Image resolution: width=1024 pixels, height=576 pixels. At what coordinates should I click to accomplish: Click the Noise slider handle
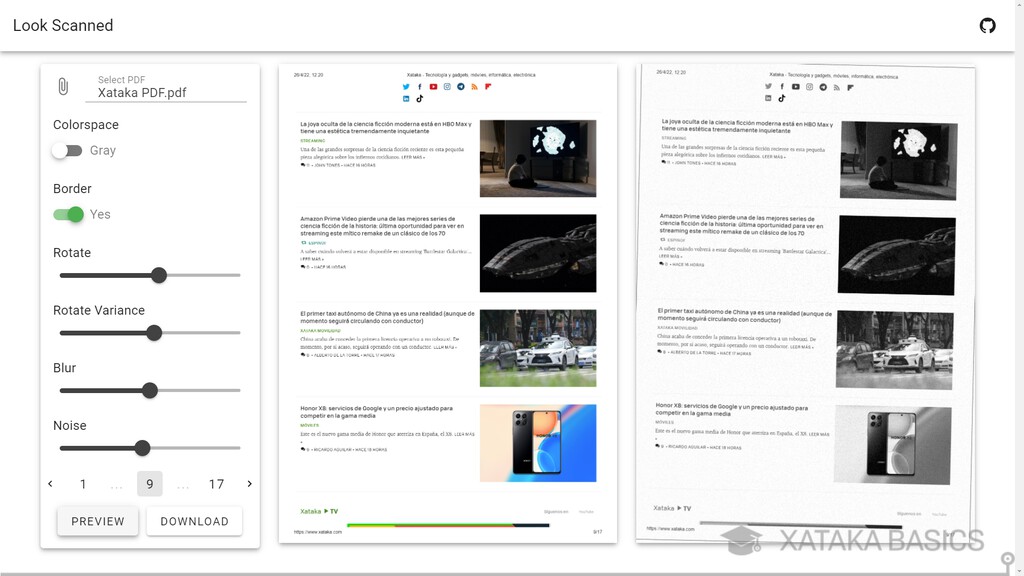142,448
